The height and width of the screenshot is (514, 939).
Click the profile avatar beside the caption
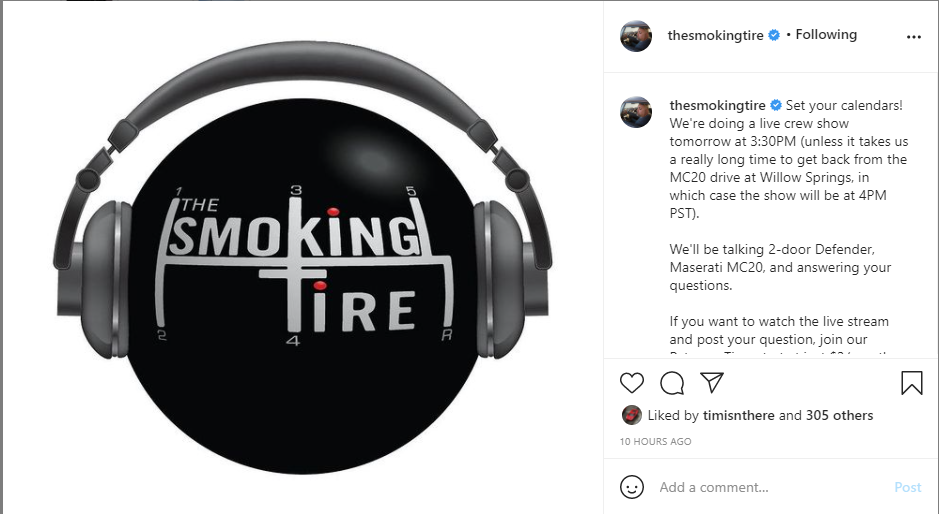pos(635,112)
